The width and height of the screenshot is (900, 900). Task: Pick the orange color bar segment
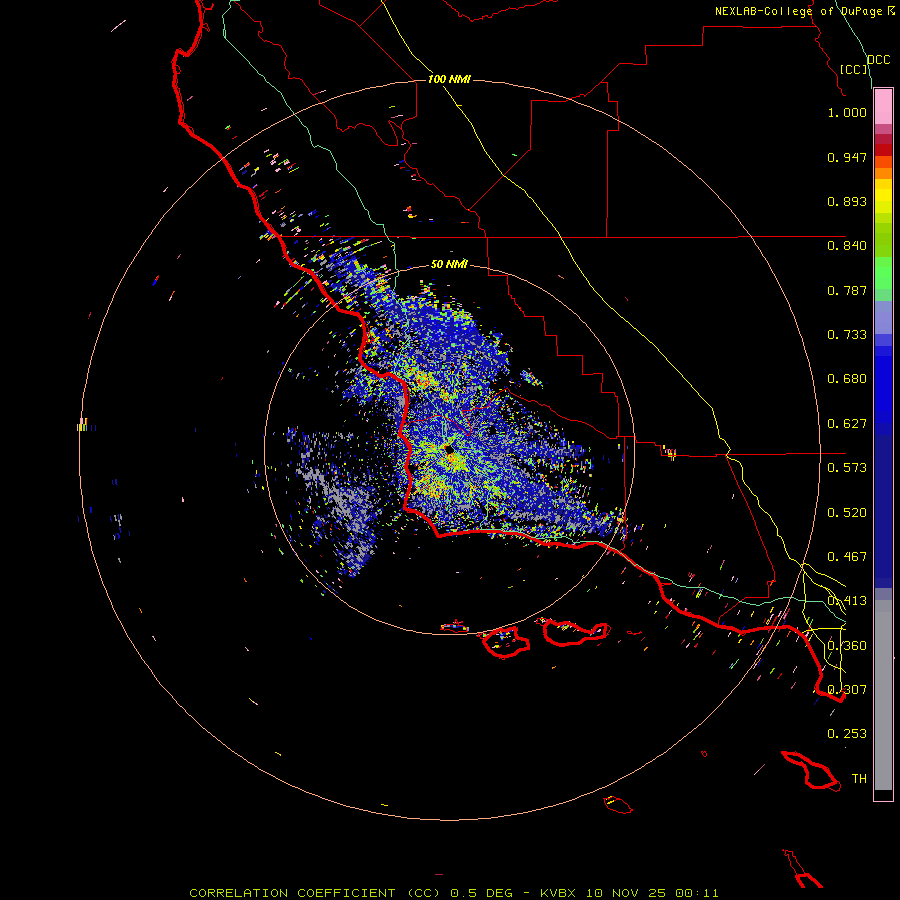[x=883, y=173]
